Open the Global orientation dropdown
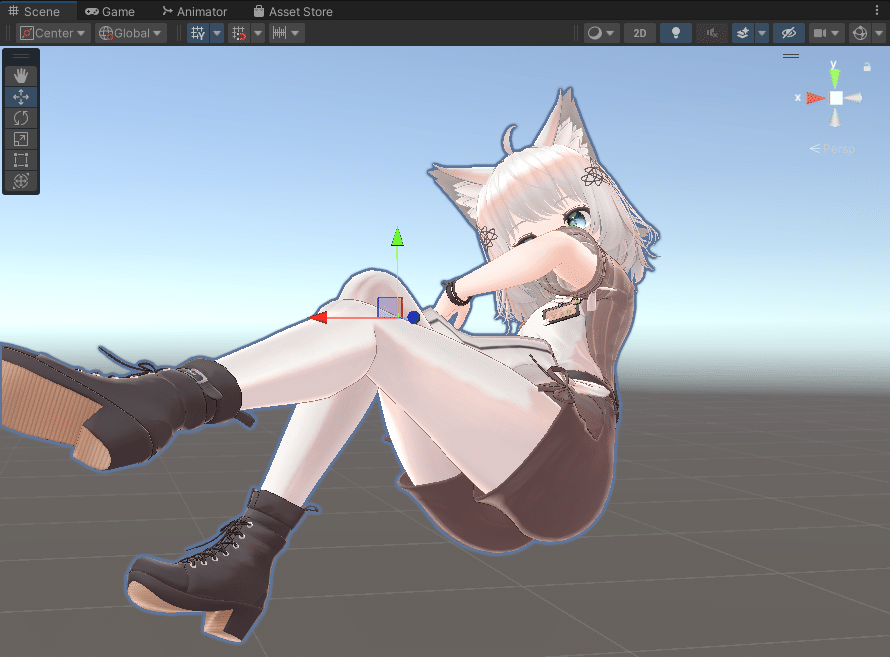890x657 pixels. coord(128,32)
